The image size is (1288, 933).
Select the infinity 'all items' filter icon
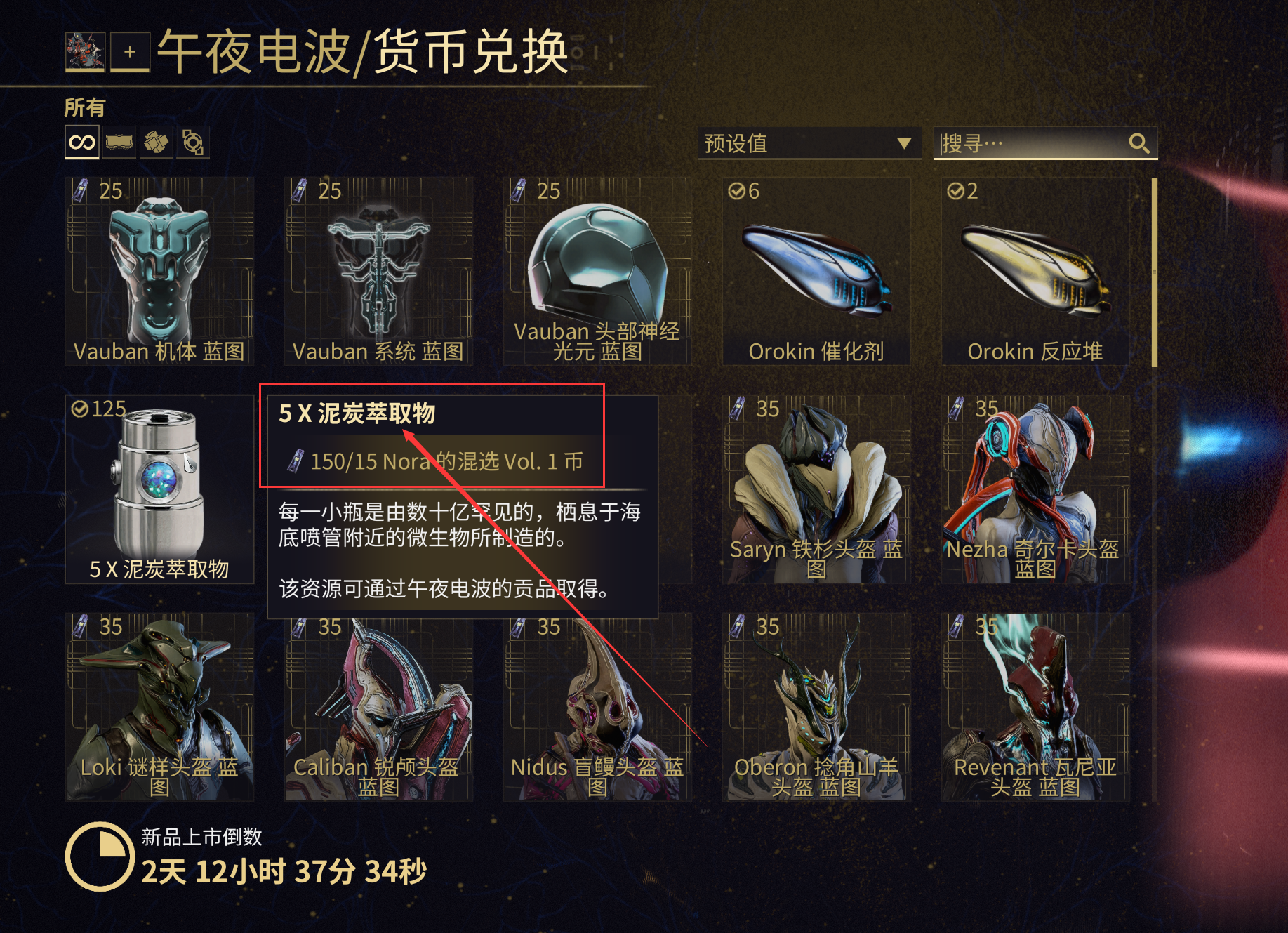(82, 143)
